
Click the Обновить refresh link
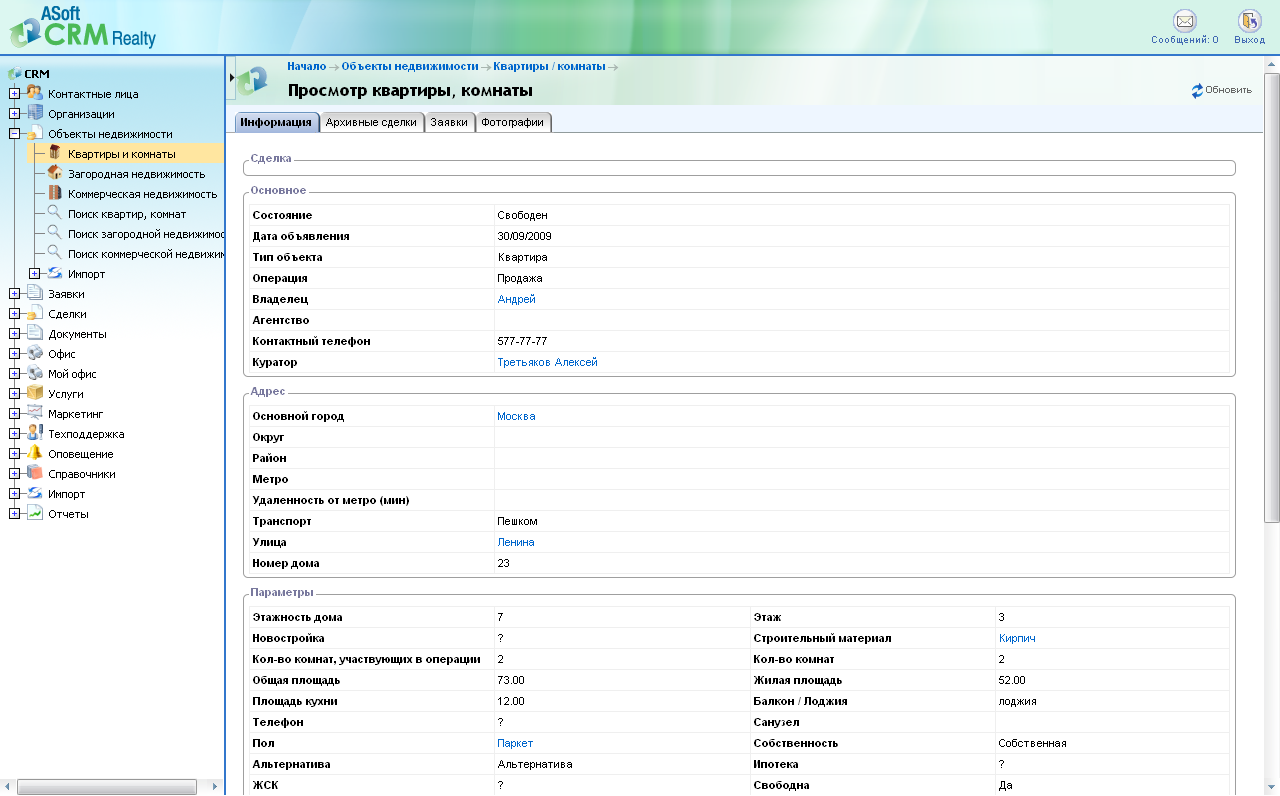tap(1228, 90)
